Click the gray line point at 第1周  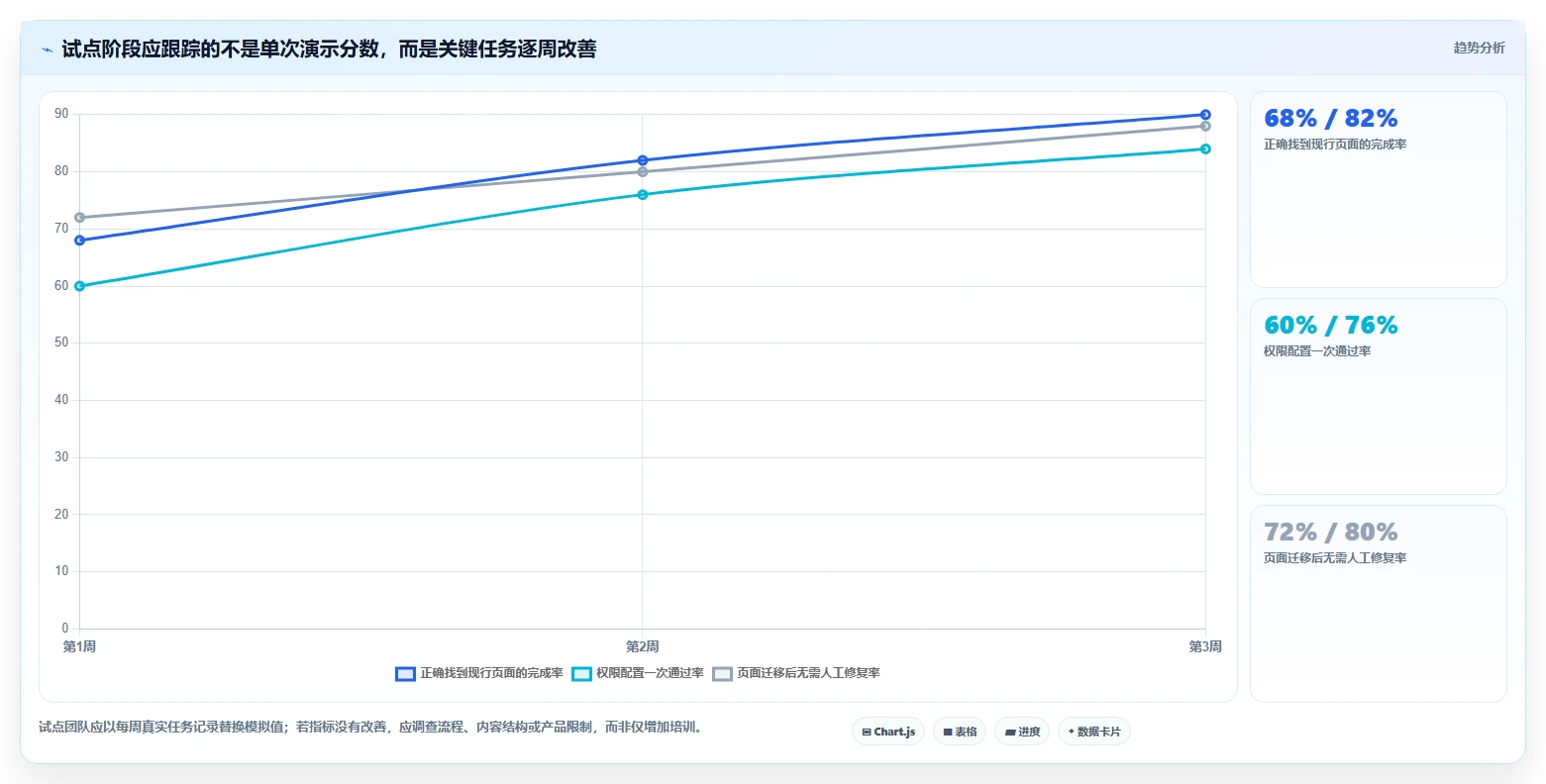79,218
